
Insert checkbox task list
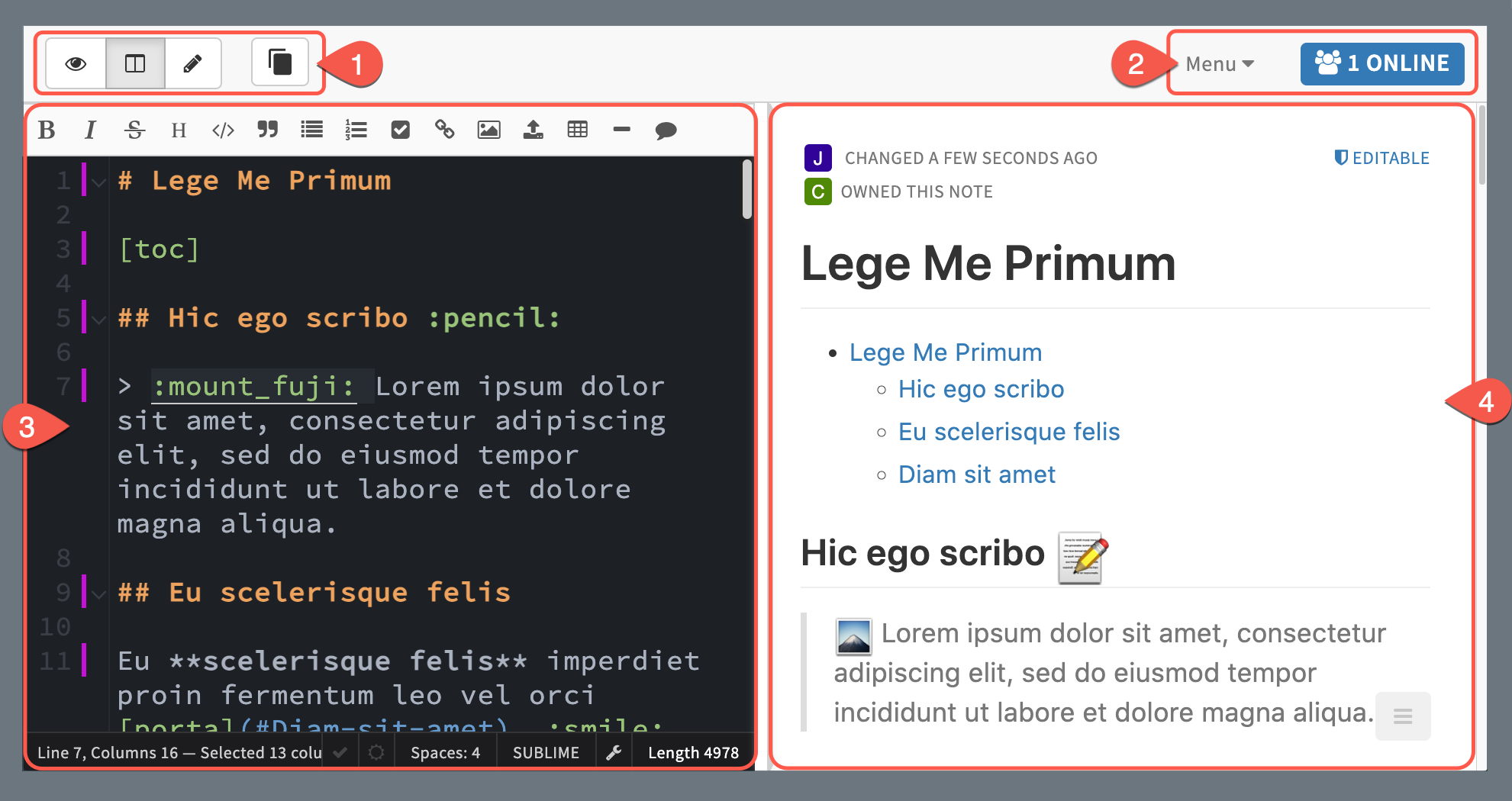(x=400, y=130)
